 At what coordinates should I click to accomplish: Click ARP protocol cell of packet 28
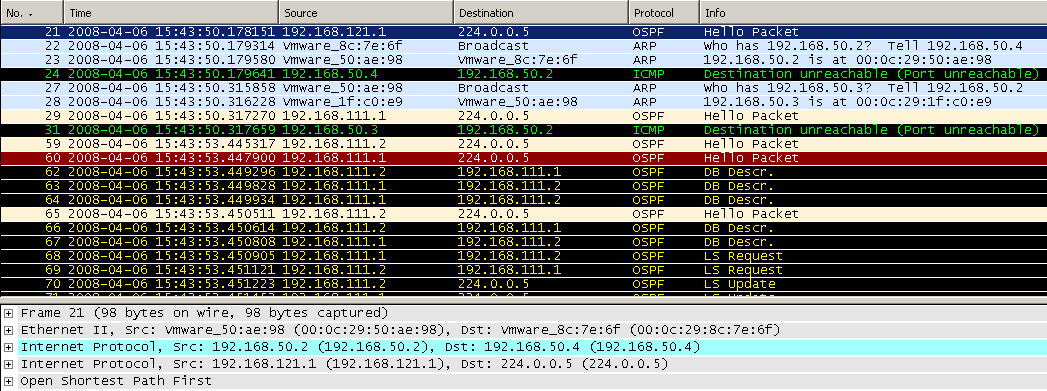646,102
